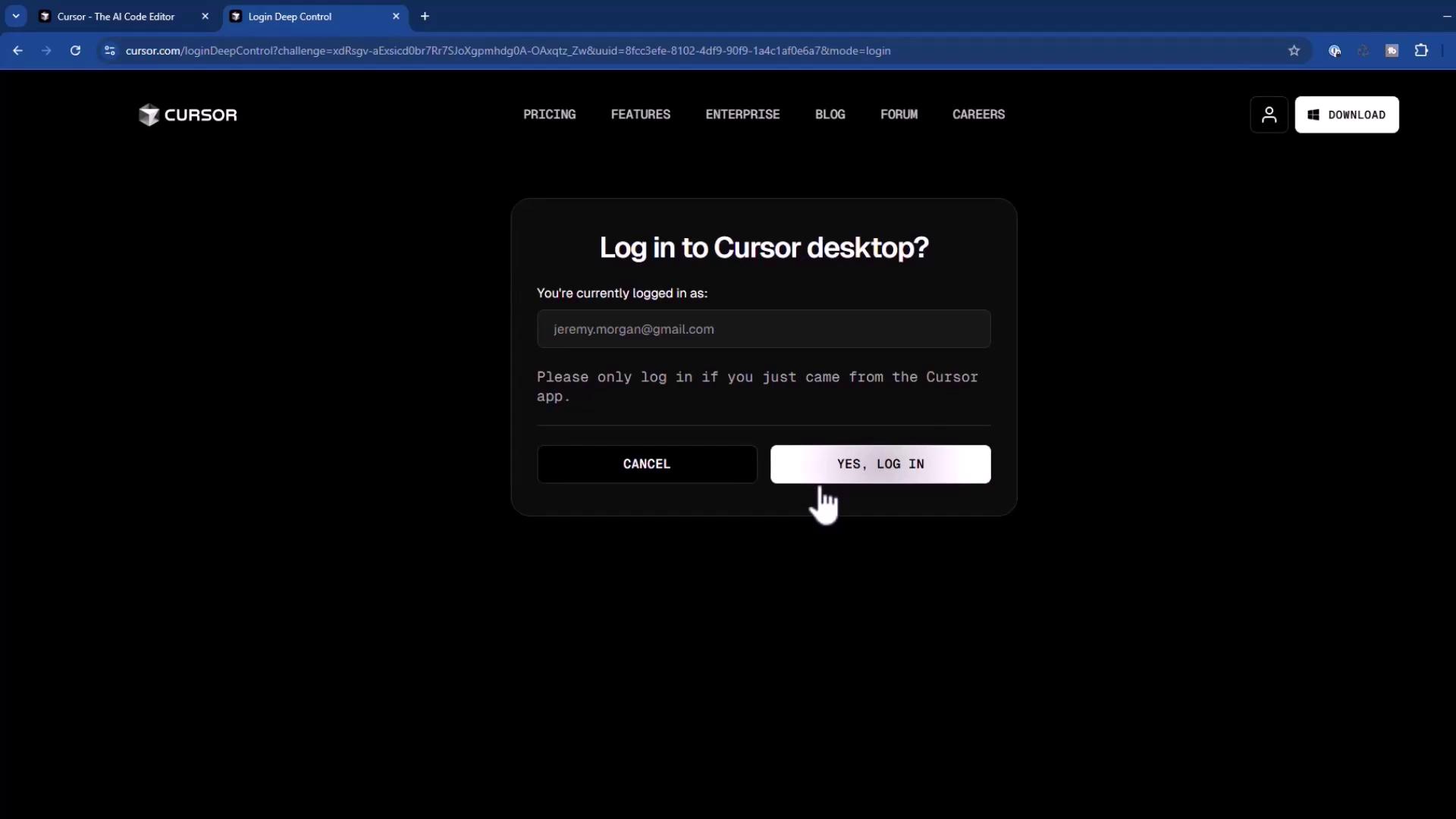Screen dimensions: 1456x819
Task: Open a new browser tab
Action: pyautogui.click(x=425, y=16)
